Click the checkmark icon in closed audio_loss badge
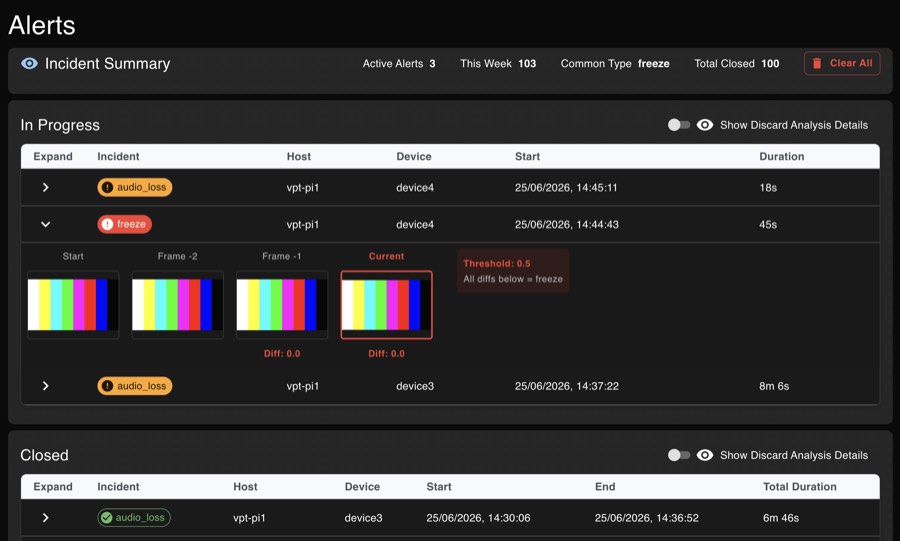 [106, 517]
